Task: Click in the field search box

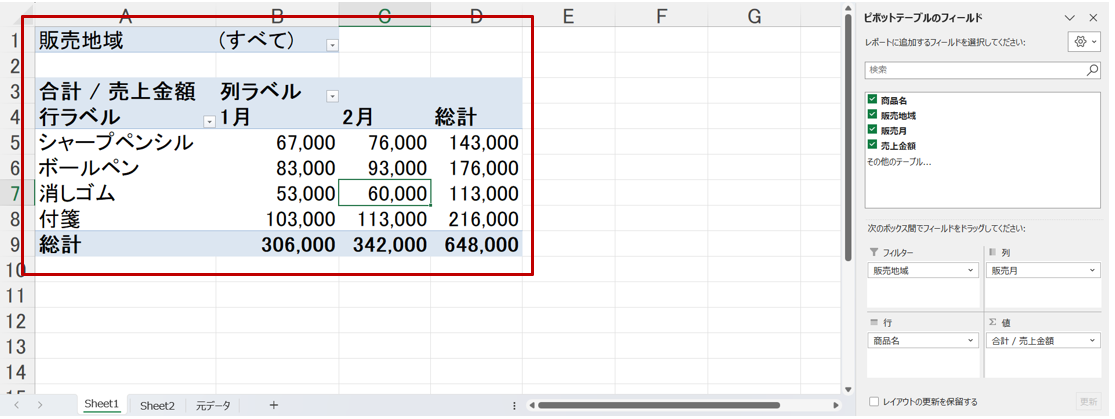Action: tap(970, 71)
